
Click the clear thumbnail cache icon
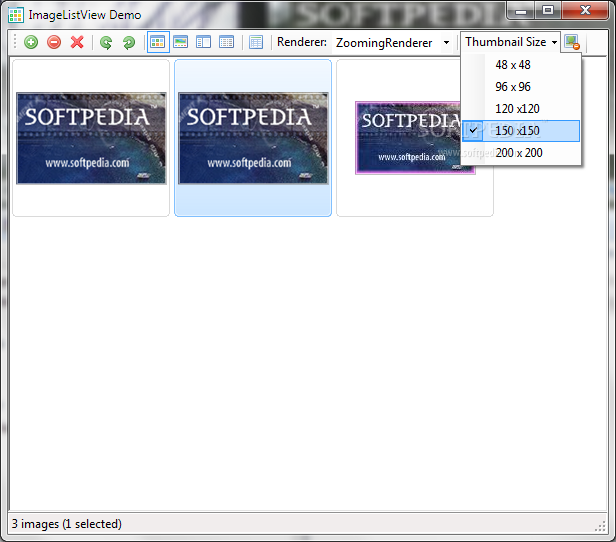coord(572,42)
